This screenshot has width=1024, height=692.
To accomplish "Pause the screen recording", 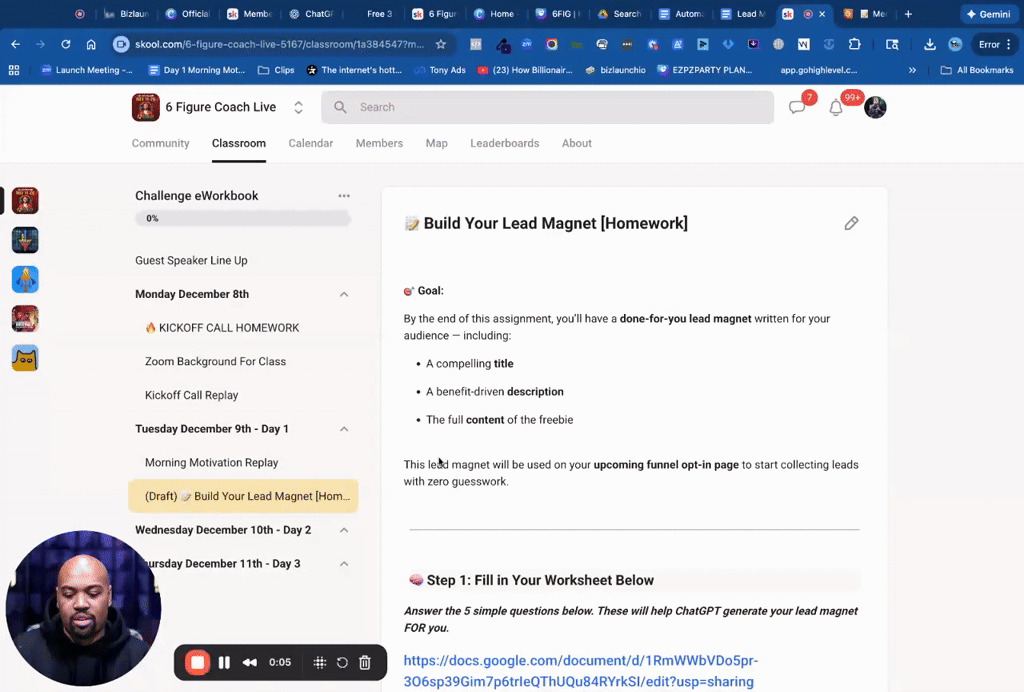I will 224,662.
